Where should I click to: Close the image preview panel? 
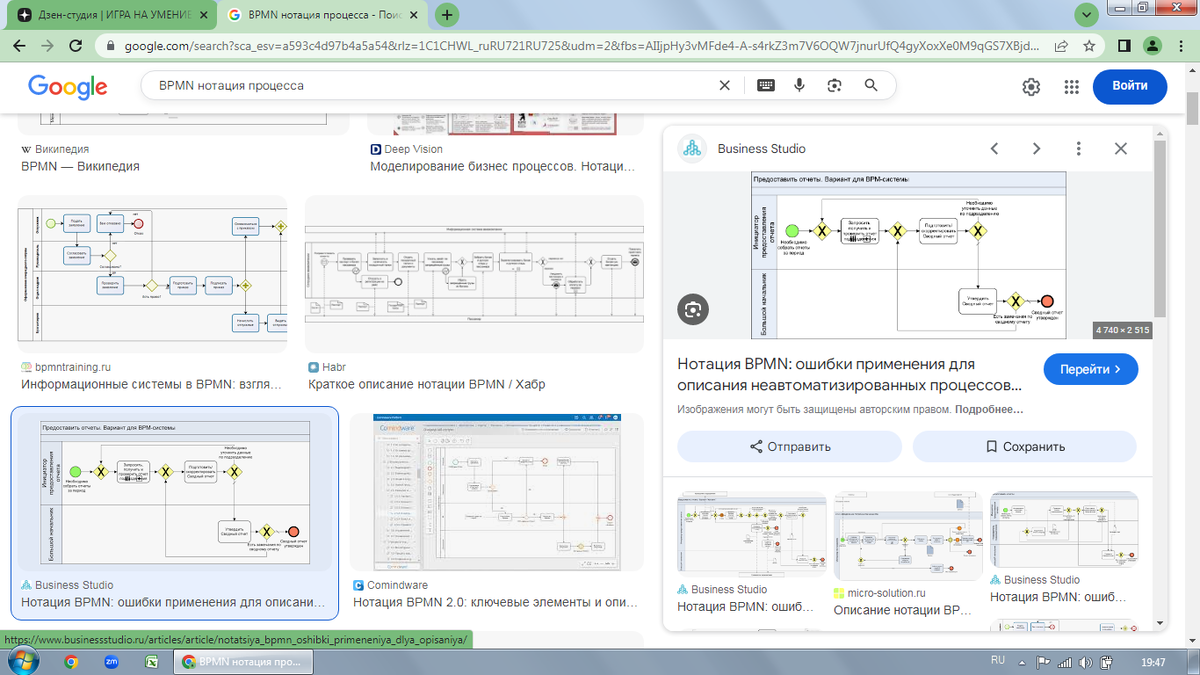point(1120,149)
